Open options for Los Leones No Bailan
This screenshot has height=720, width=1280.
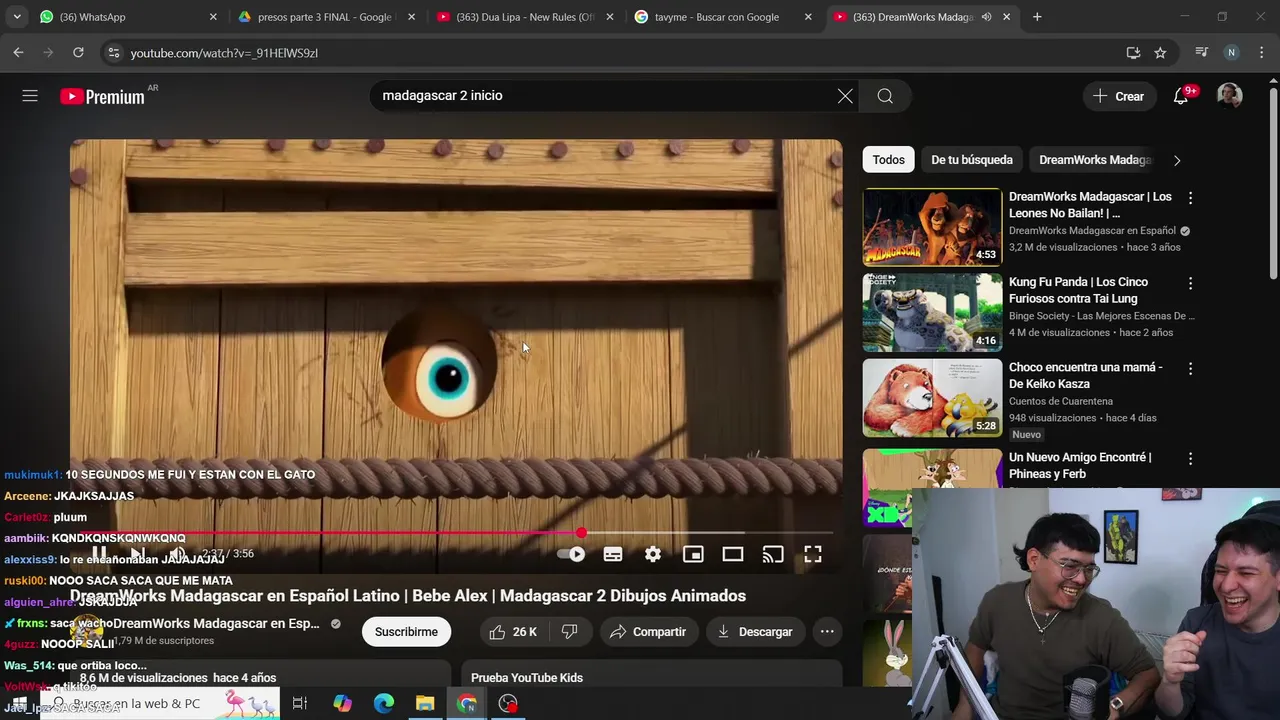(x=1190, y=198)
